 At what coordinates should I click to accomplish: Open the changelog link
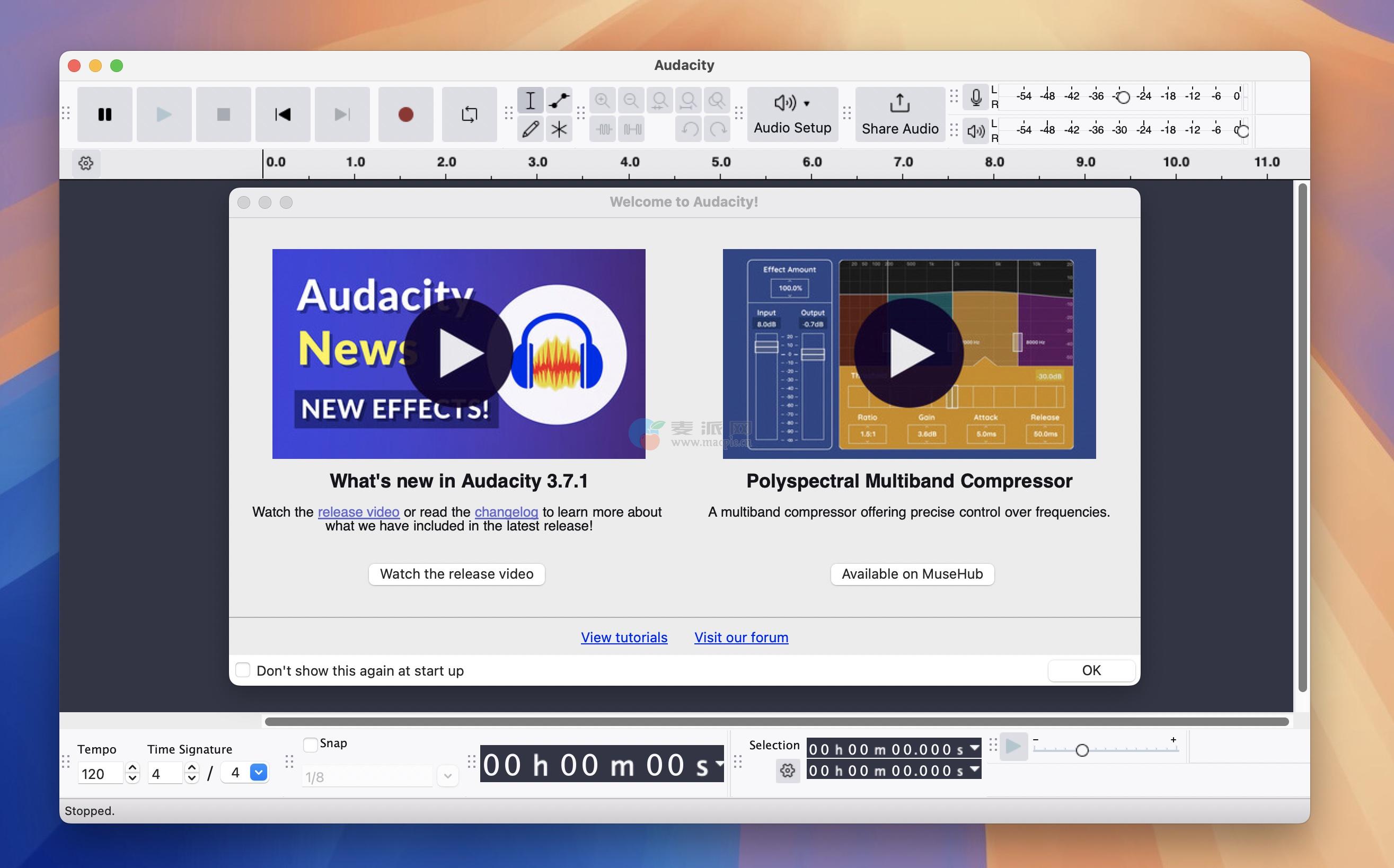pos(506,511)
